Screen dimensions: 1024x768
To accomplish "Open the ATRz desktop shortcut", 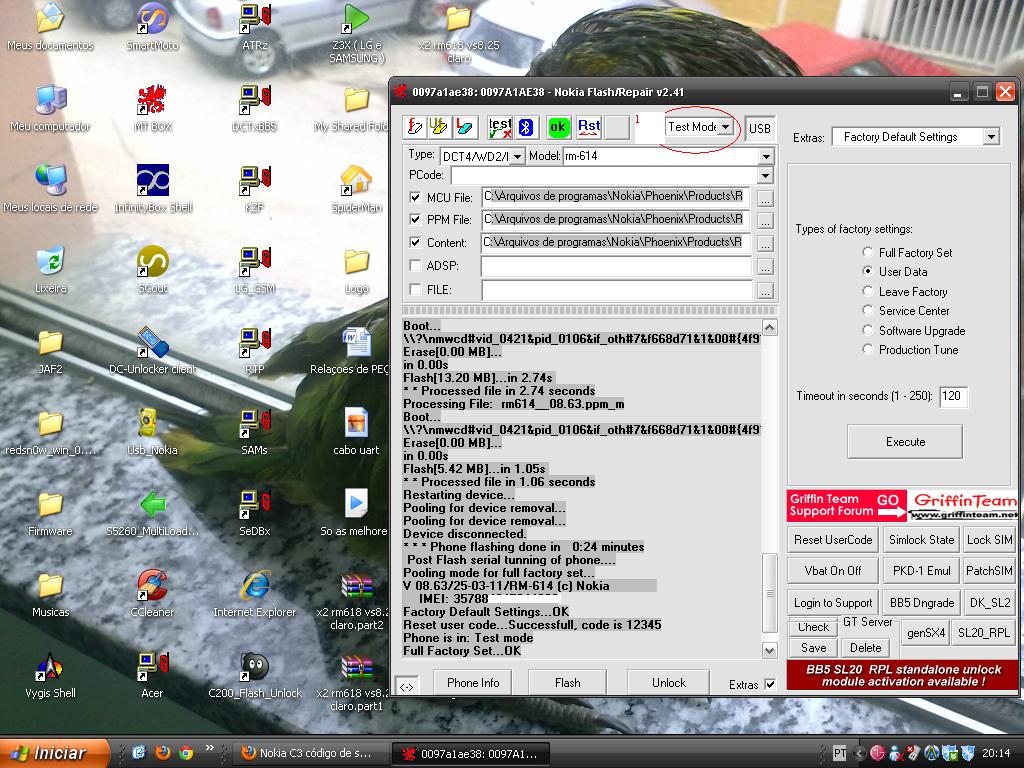I will (255, 27).
